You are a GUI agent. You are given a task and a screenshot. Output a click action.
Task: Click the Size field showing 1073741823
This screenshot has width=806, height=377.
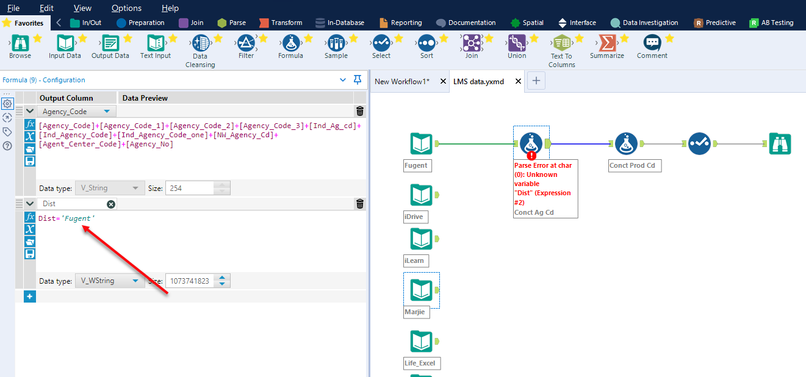pyautogui.click(x=190, y=281)
